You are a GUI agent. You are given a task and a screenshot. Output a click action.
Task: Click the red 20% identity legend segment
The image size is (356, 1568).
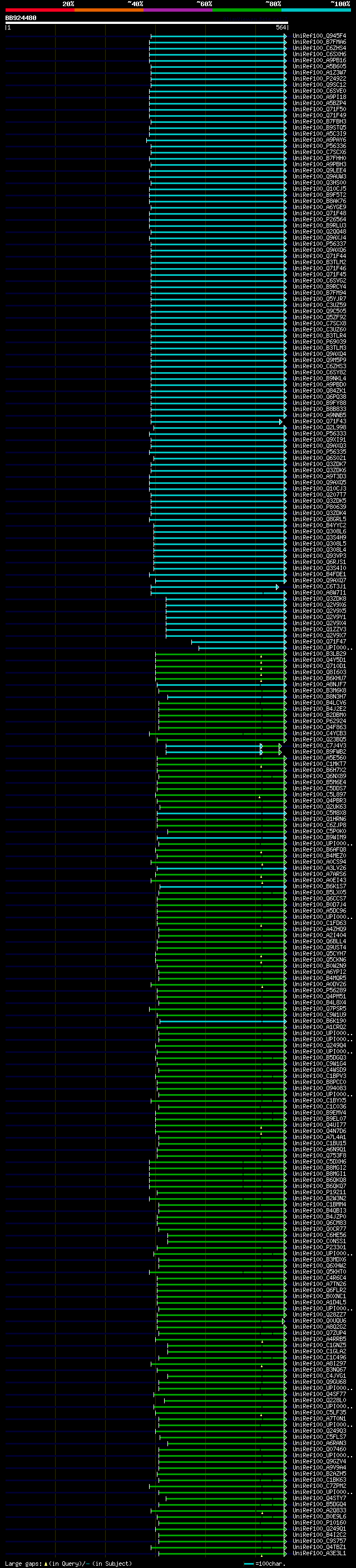click(x=39, y=10)
